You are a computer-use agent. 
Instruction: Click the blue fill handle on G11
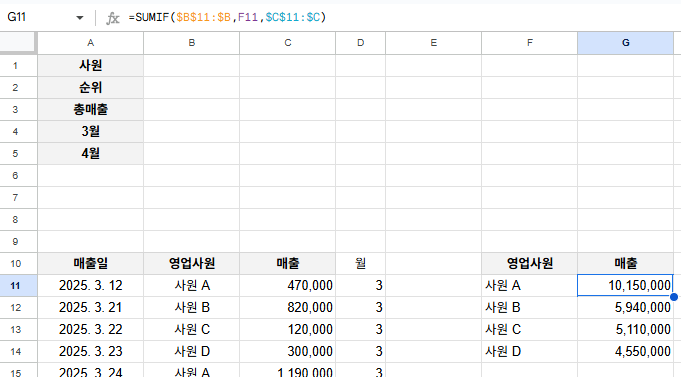[x=674, y=297]
